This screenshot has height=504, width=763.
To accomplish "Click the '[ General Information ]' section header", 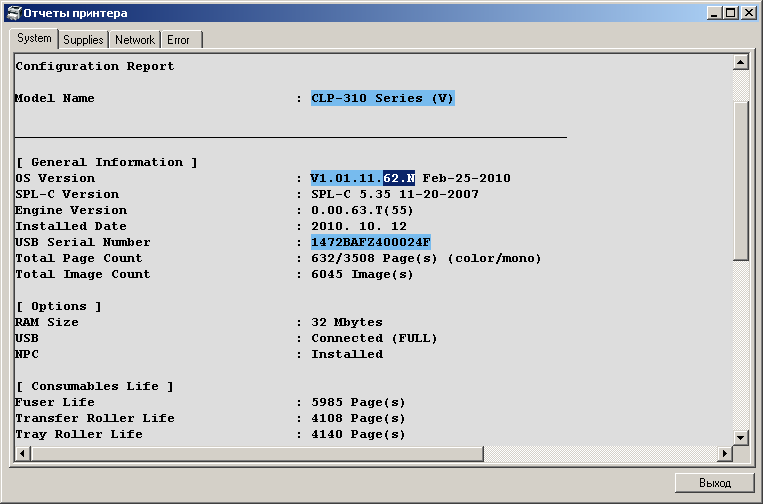I will [107, 162].
